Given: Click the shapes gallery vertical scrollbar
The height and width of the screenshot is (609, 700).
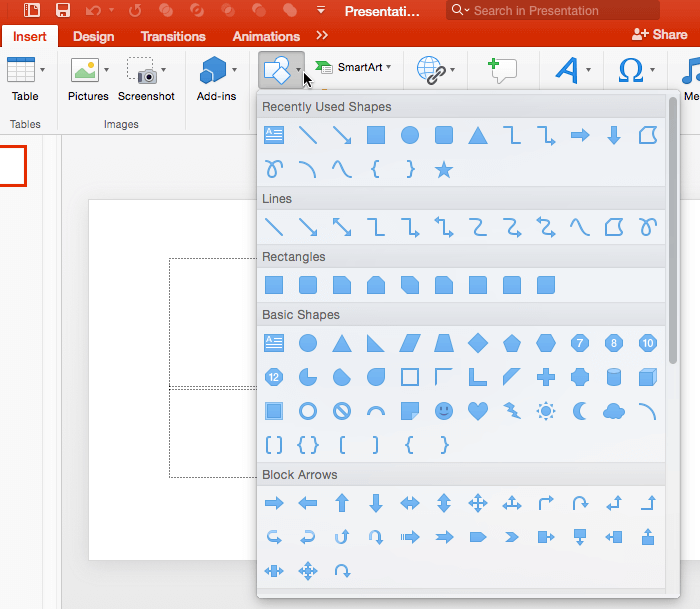Looking at the screenshot, I should pos(673,230).
